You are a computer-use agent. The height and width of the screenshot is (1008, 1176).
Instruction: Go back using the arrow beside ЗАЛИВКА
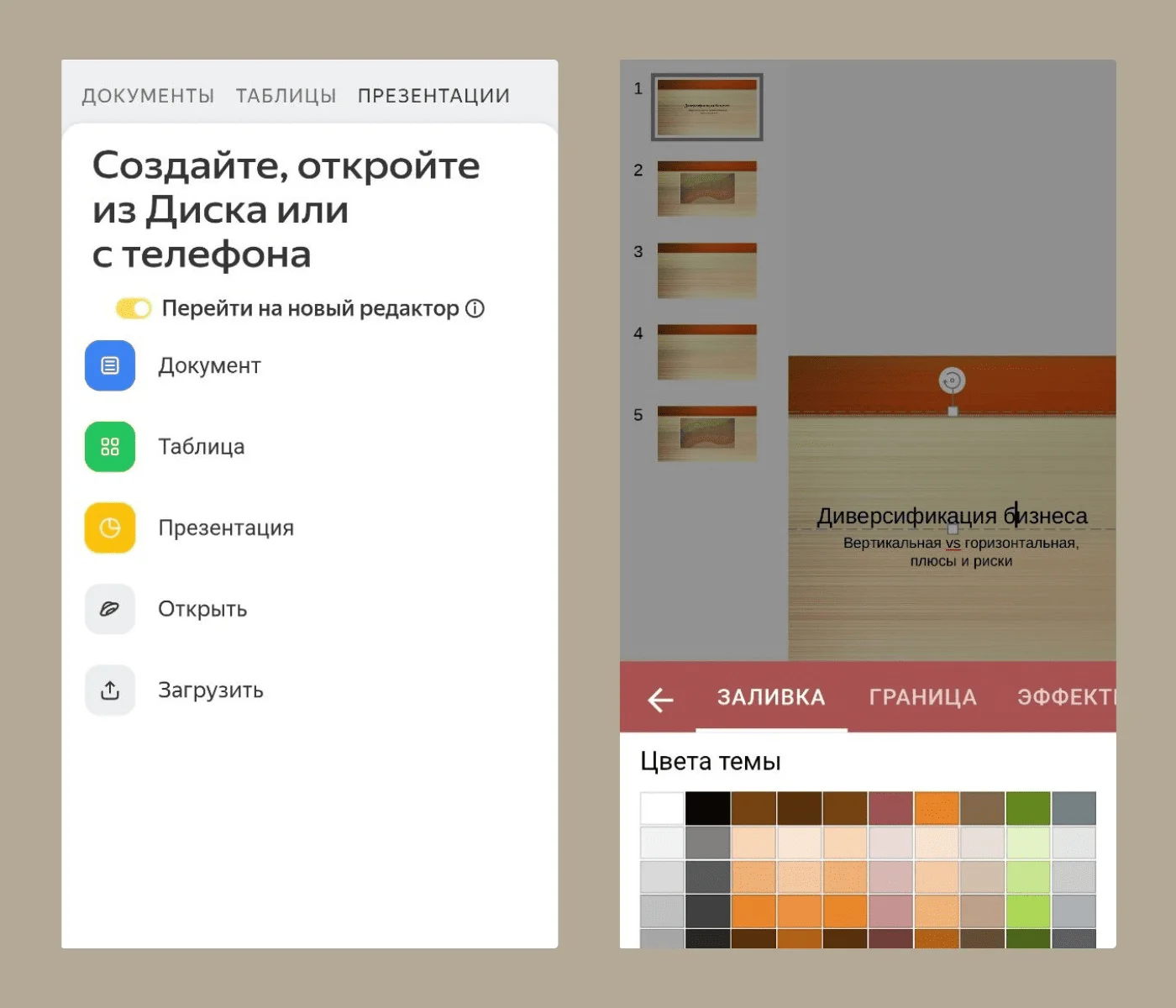click(661, 699)
